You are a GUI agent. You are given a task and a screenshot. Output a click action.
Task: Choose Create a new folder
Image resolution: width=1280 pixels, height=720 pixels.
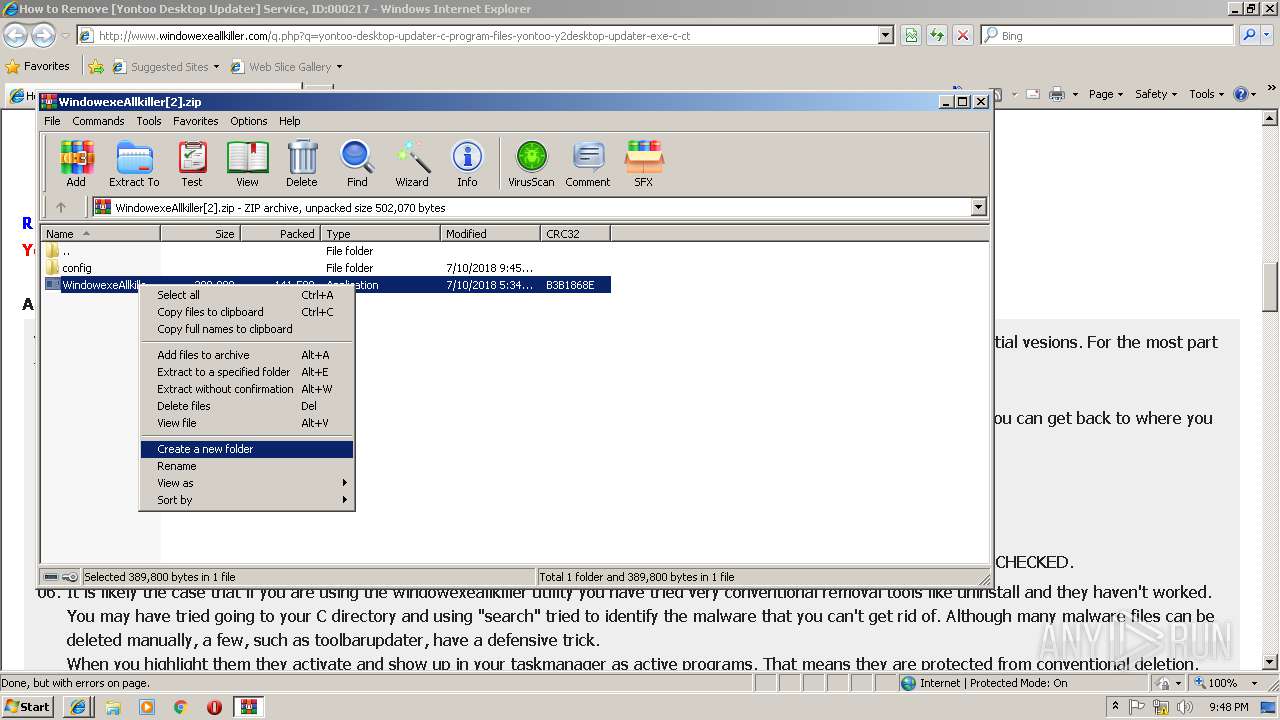coord(247,449)
